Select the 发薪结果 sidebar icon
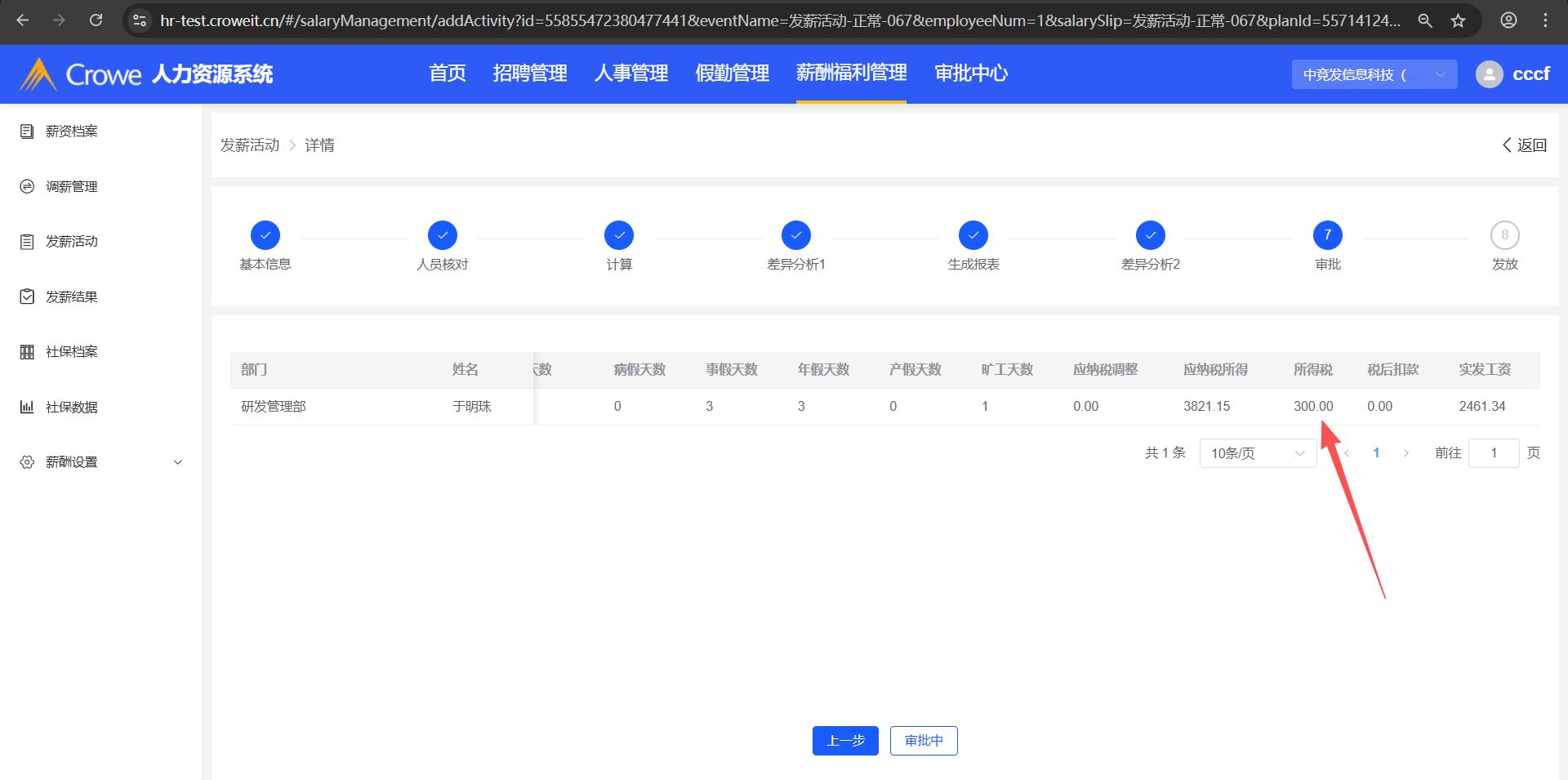This screenshot has height=780, width=1568. [27, 296]
